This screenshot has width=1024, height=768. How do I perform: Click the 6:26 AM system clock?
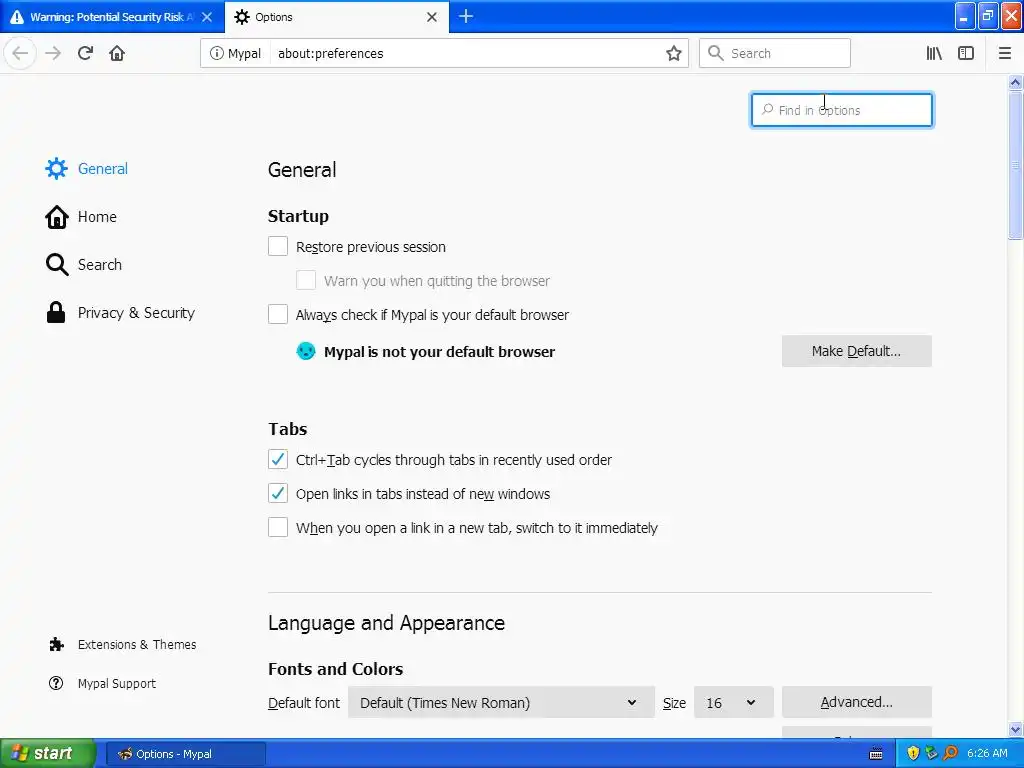tap(987, 753)
